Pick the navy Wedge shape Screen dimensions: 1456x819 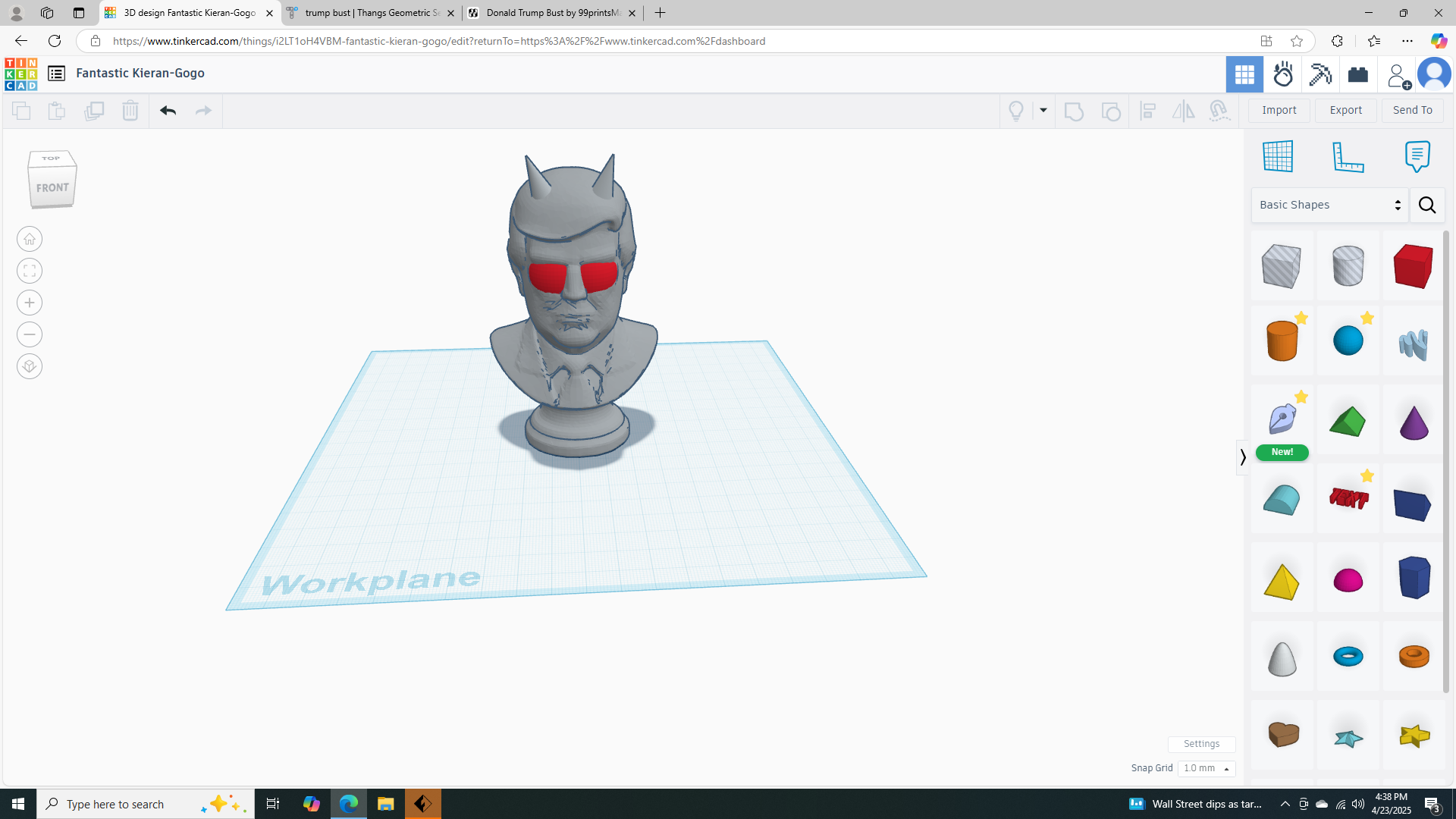[x=1413, y=504]
